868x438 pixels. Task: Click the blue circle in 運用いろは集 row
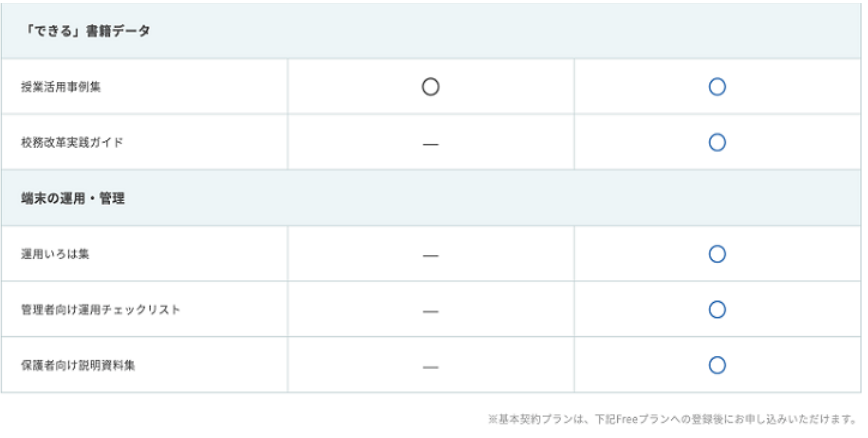click(x=716, y=254)
